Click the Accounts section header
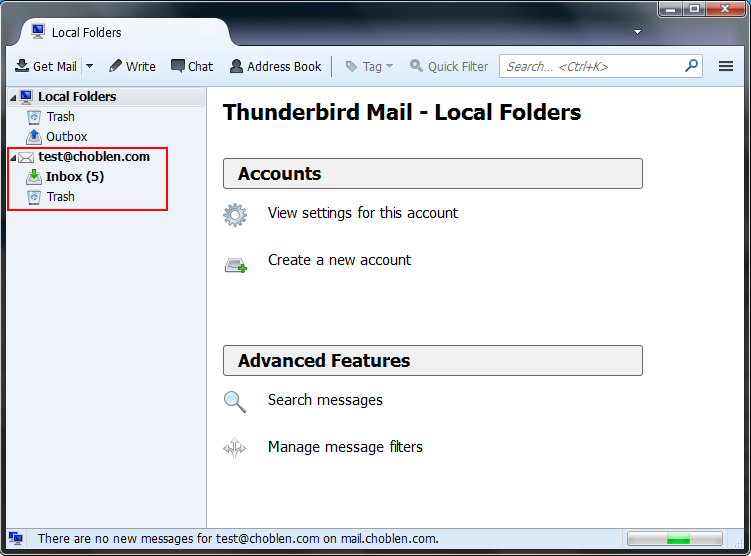This screenshot has width=751, height=556. (433, 173)
